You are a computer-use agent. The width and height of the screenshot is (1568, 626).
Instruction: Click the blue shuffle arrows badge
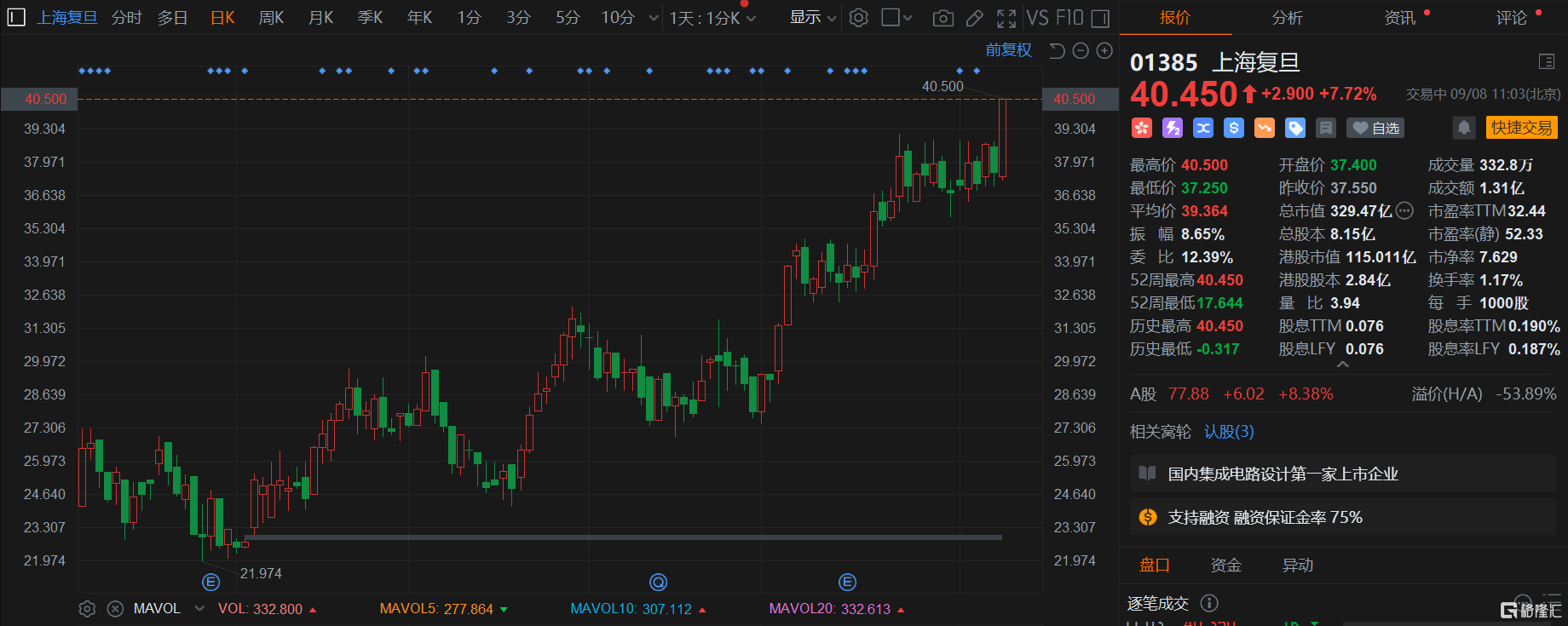click(x=1203, y=128)
